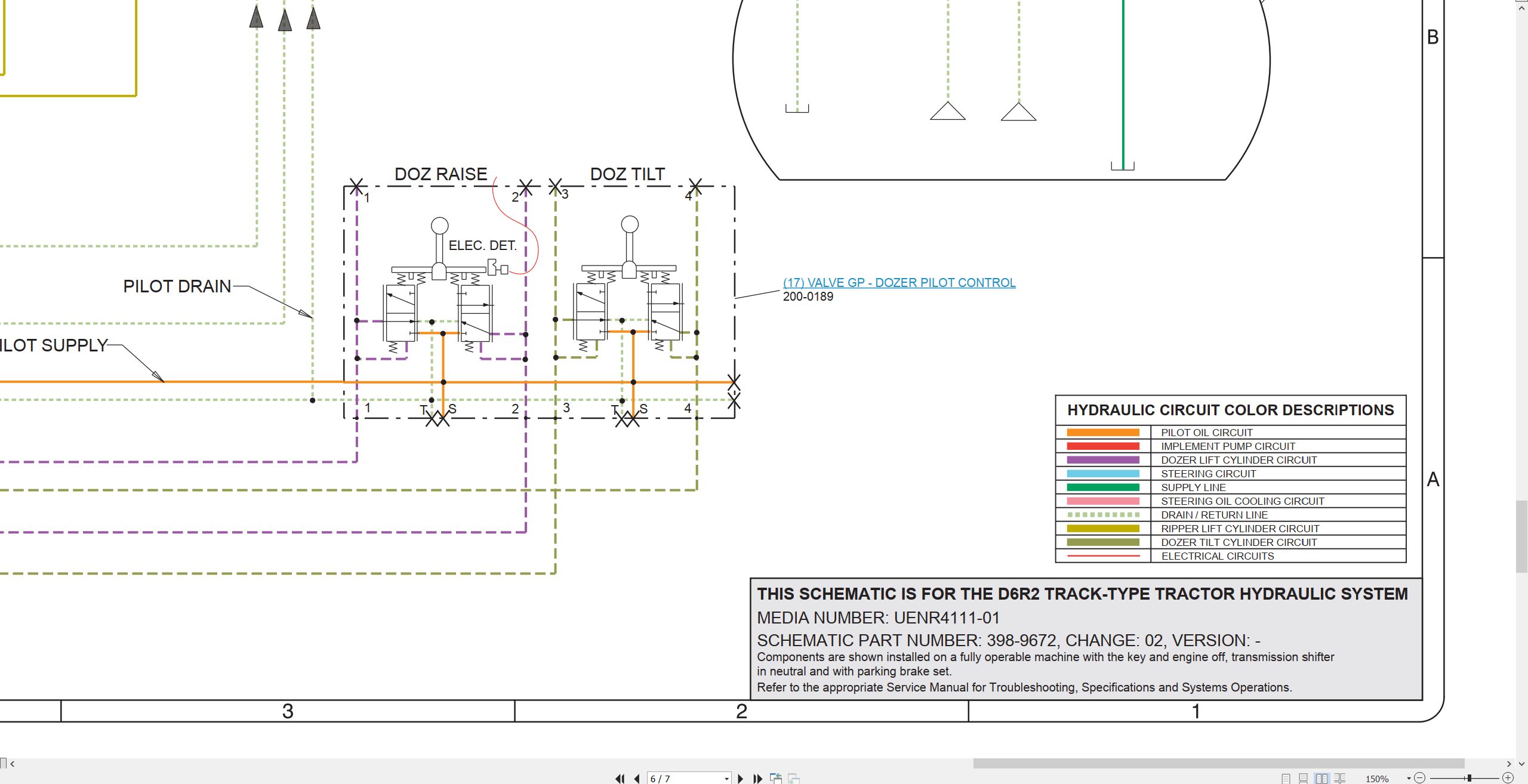This screenshot has width=1528, height=784.
Task: Select single page view mode
Action: pos(1286,779)
